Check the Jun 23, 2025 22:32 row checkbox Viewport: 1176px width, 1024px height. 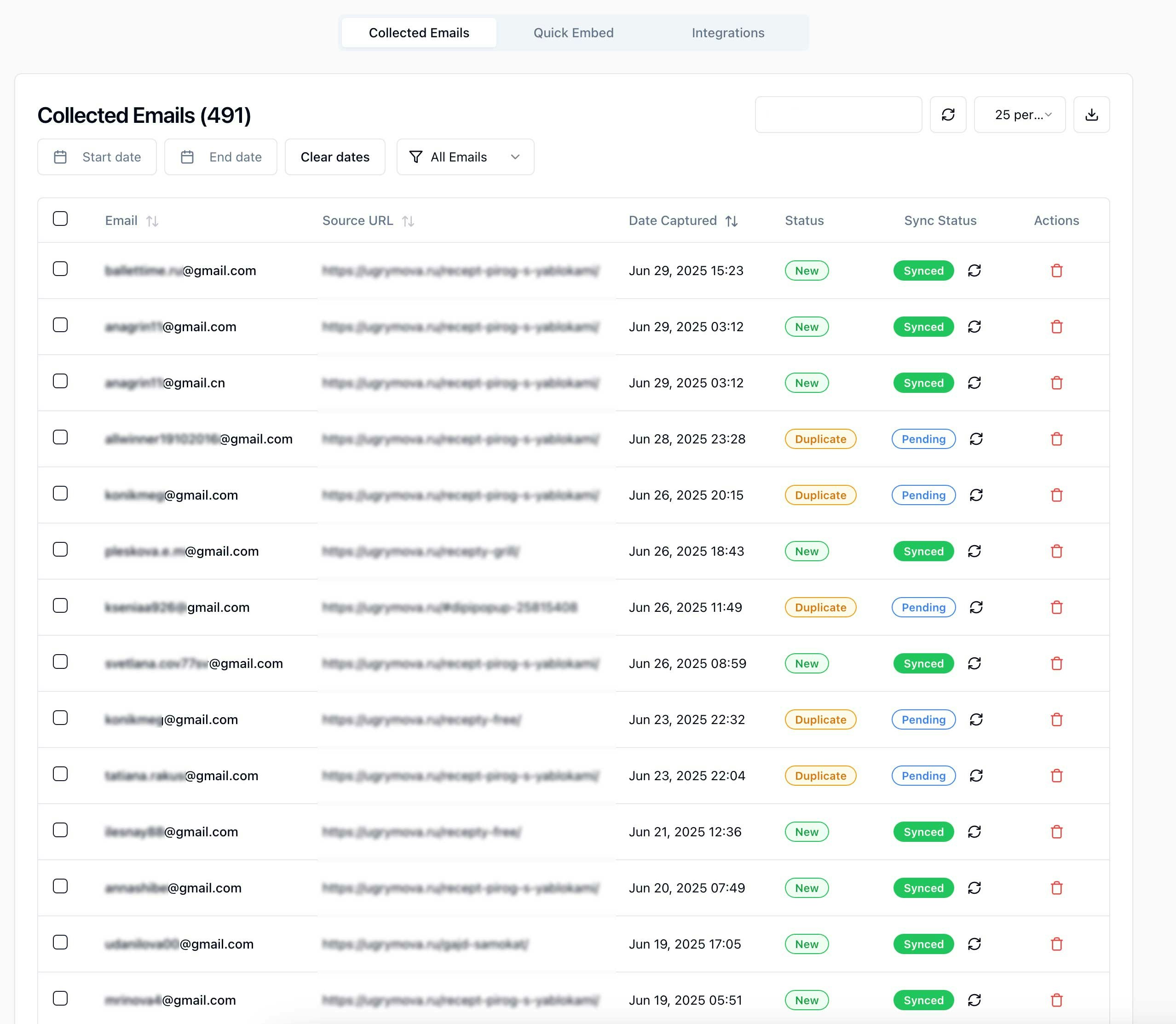point(60,718)
